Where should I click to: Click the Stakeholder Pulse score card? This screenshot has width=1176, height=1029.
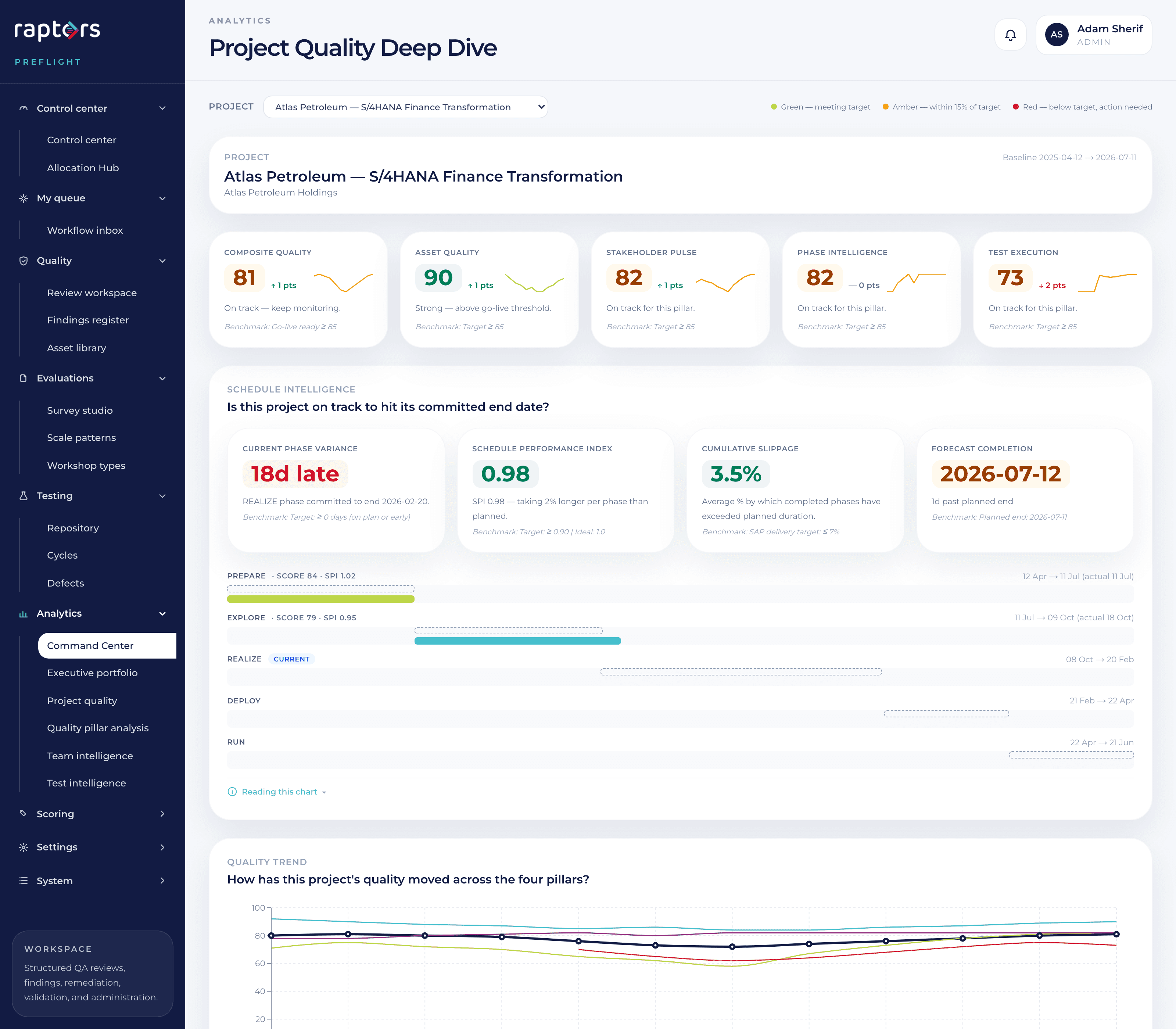[681, 290]
